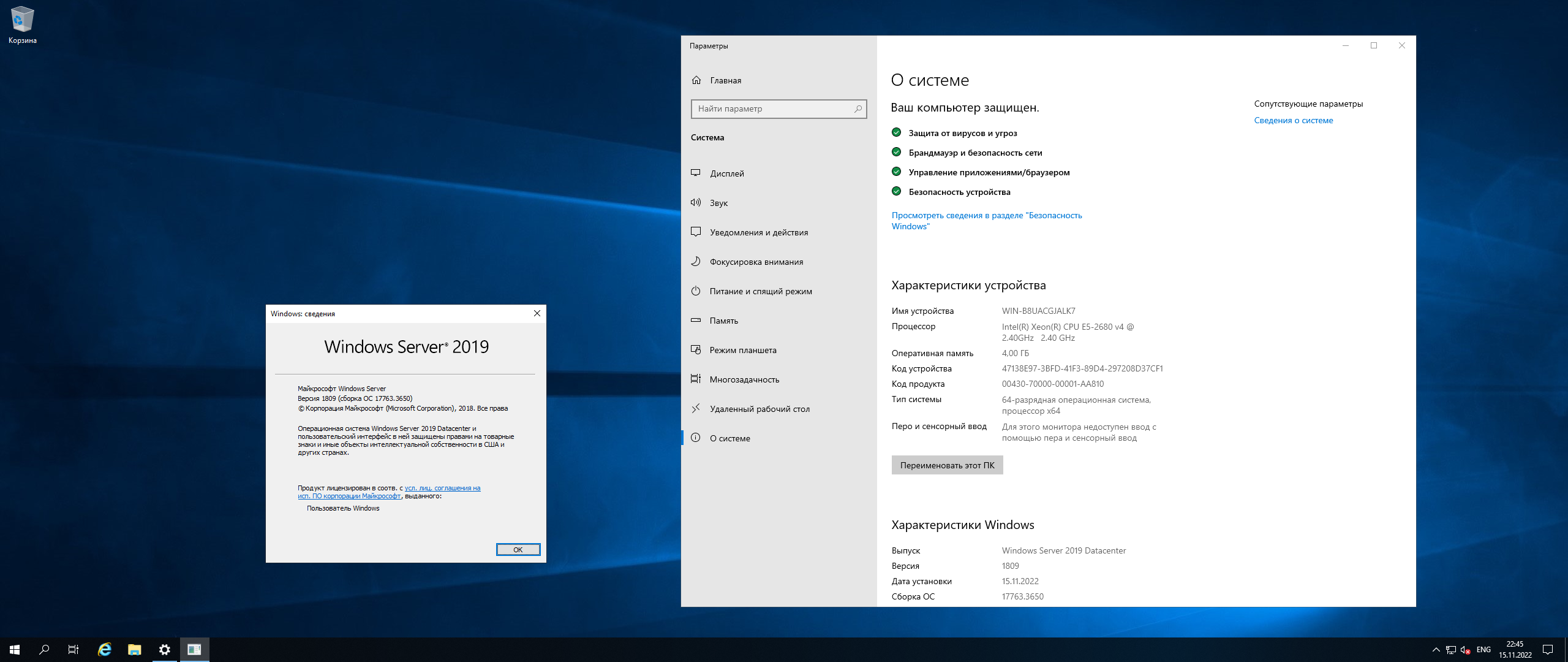The width and height of the screenshot is (1568, 662).
Task: Open the System info related link
Action: 1293,120
